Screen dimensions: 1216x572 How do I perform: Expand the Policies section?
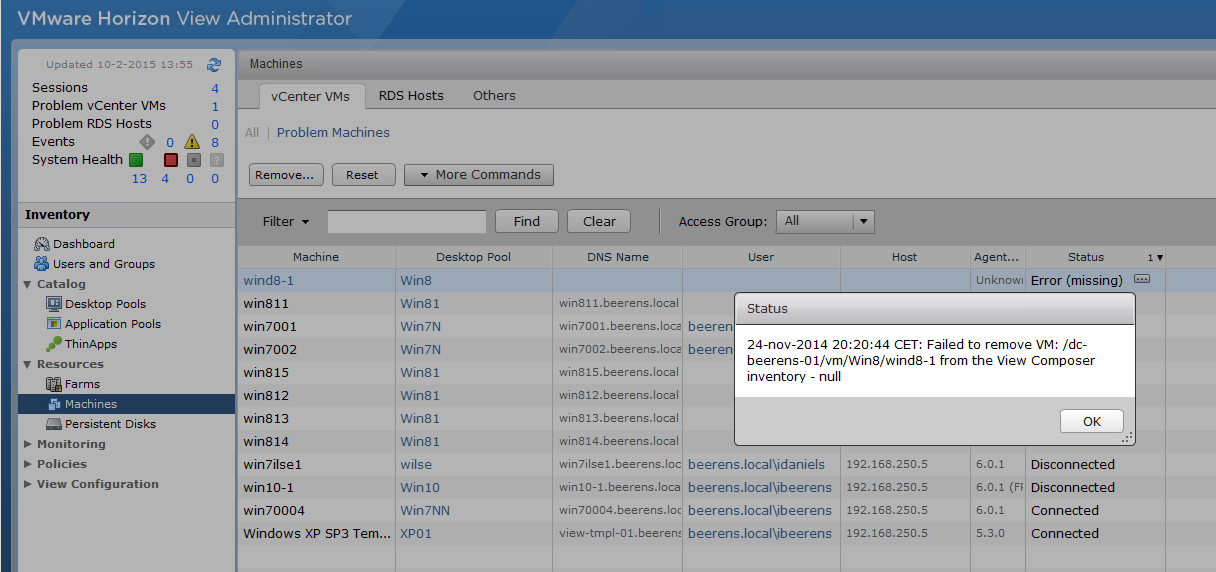[27, 464]
